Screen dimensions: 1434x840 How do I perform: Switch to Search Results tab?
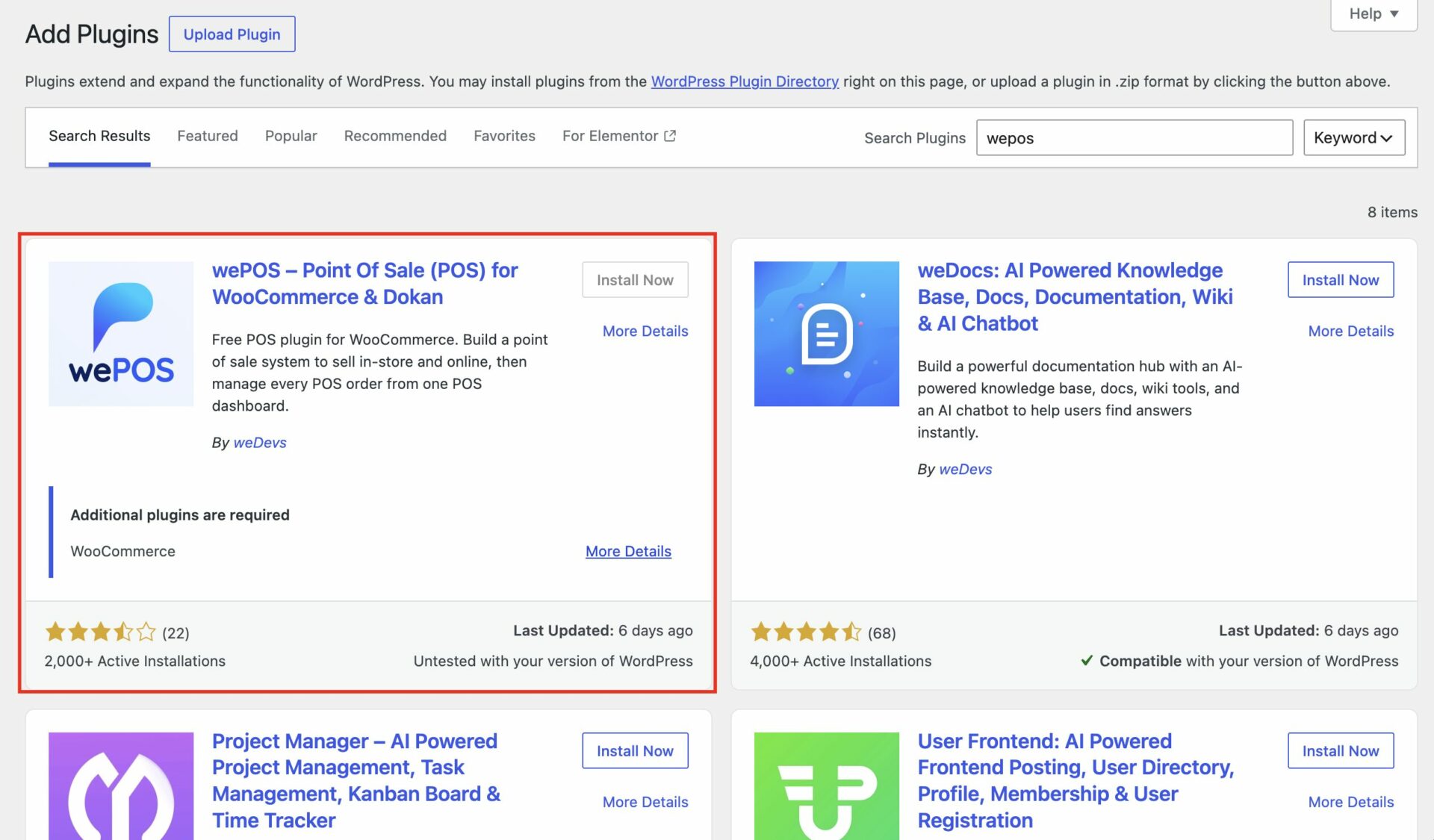[x=99, y=136]
